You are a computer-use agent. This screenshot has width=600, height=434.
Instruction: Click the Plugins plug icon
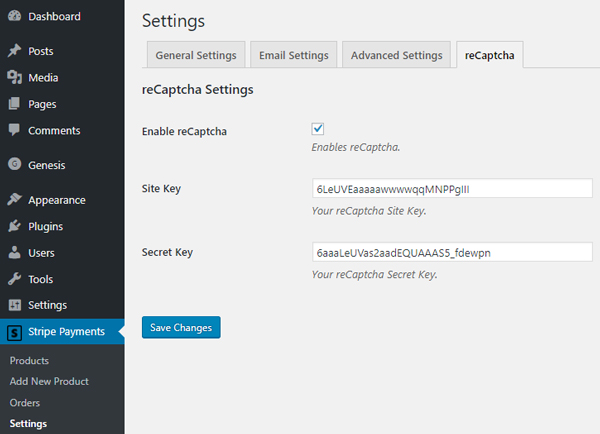15,226
